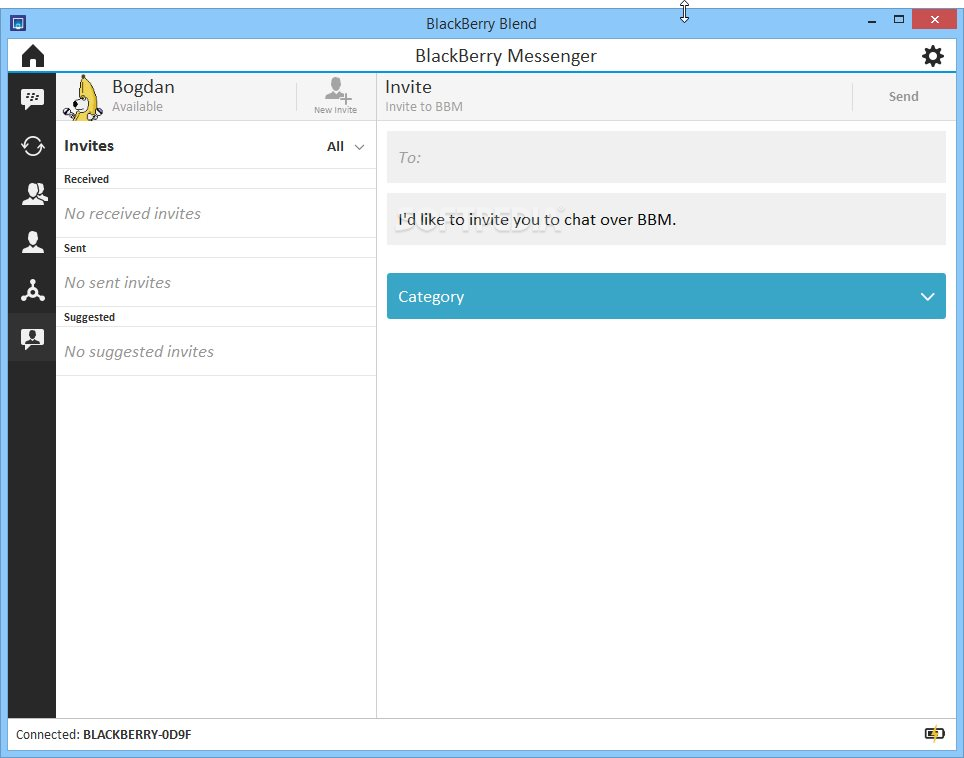This screenshot has width=964, height=758.
Task: Click the Bogdan profile name
Action: 143,87
